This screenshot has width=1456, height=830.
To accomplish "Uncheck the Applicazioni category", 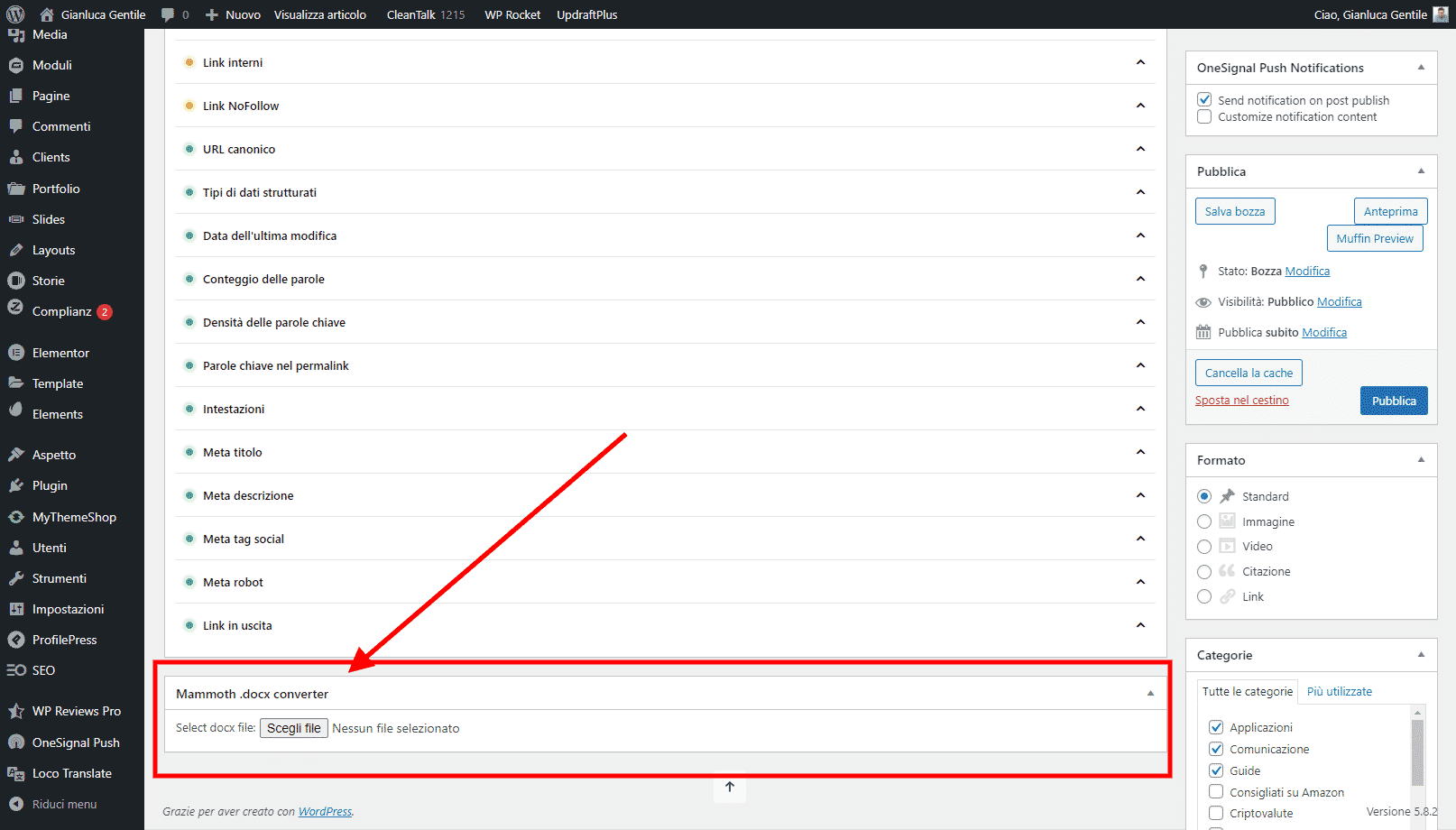I will [x=1216, y=727].
